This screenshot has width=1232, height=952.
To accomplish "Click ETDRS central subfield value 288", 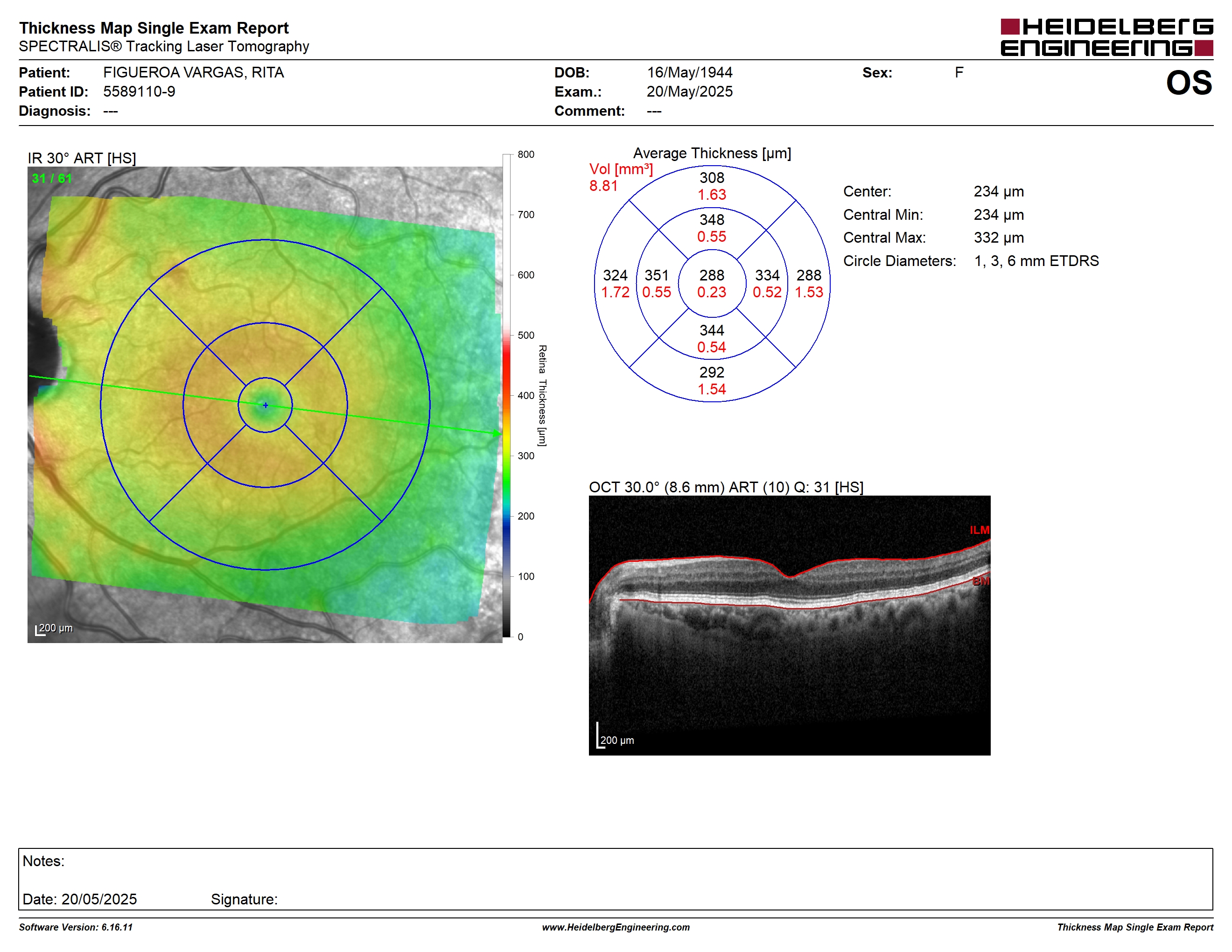I will (712, 275).
